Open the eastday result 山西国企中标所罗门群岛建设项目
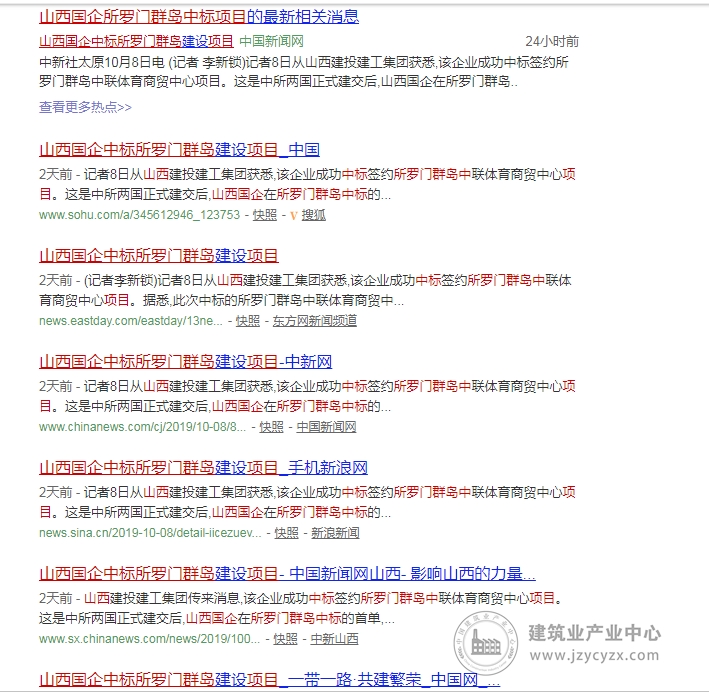 (159, 256)
